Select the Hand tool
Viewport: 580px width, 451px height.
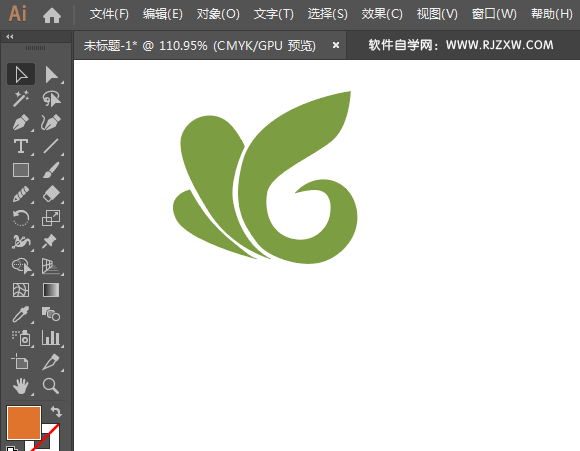(x=21, y=386)
